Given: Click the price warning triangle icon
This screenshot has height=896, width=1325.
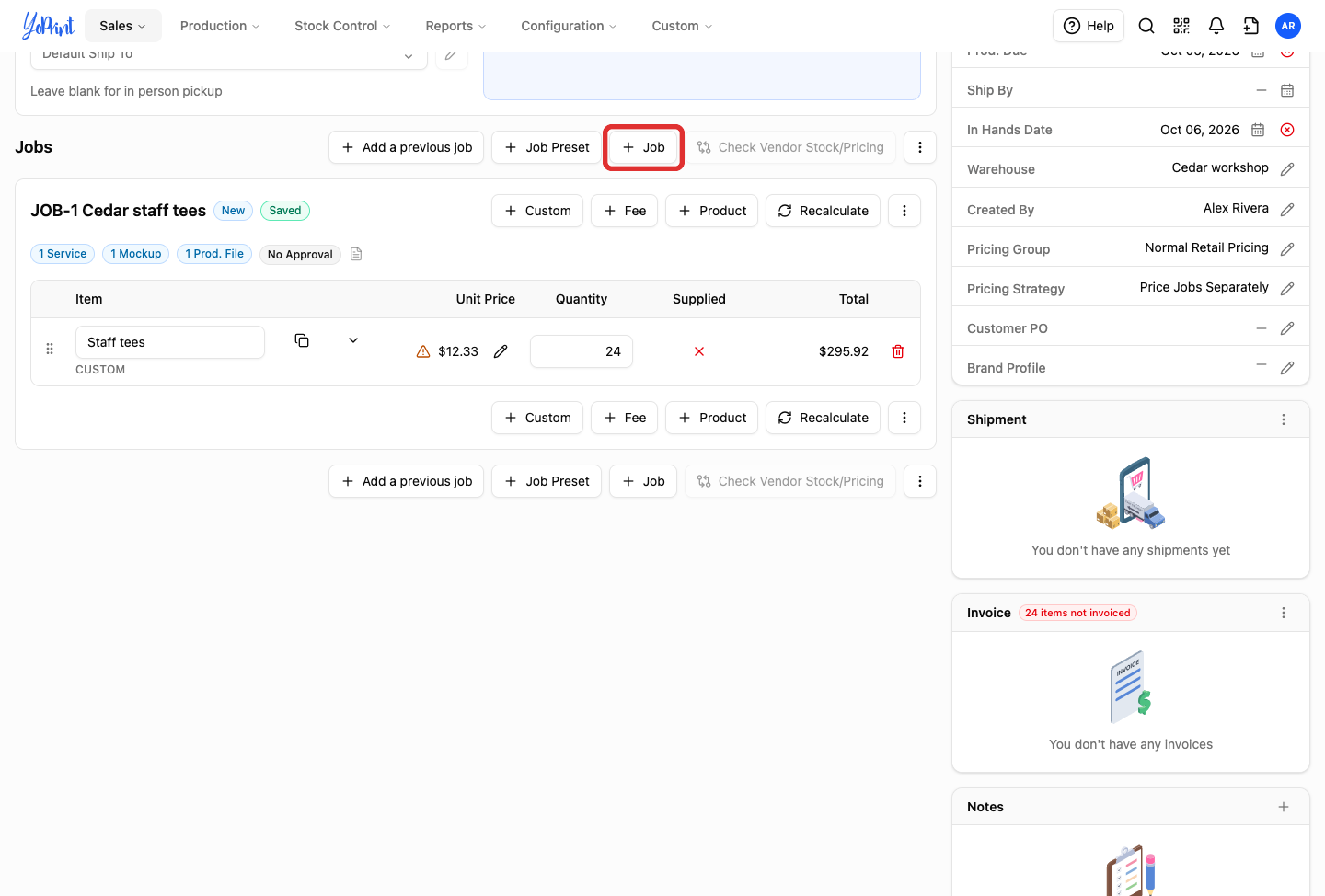Looking at the screenshot, I should (x=423, y=351).
